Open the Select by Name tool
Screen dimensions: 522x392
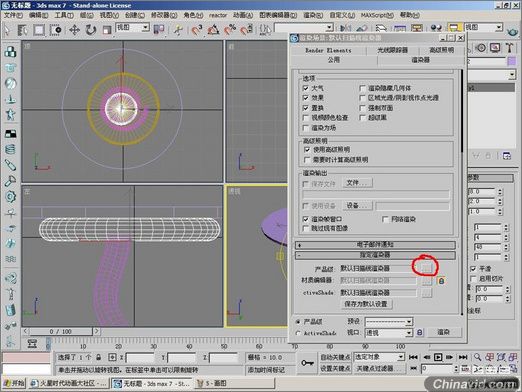tap(23, 30)
